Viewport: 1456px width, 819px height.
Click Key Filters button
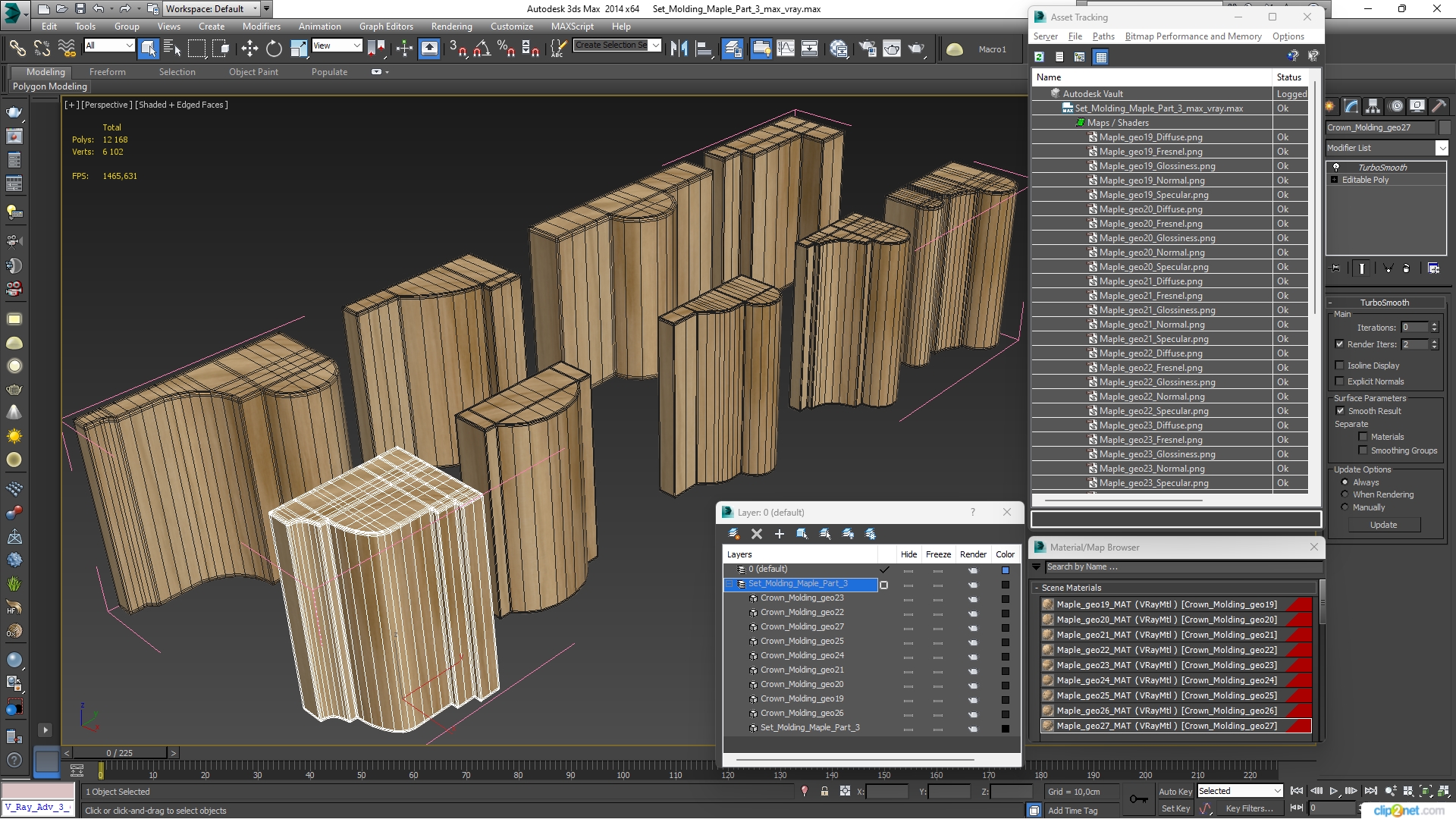1249,808
